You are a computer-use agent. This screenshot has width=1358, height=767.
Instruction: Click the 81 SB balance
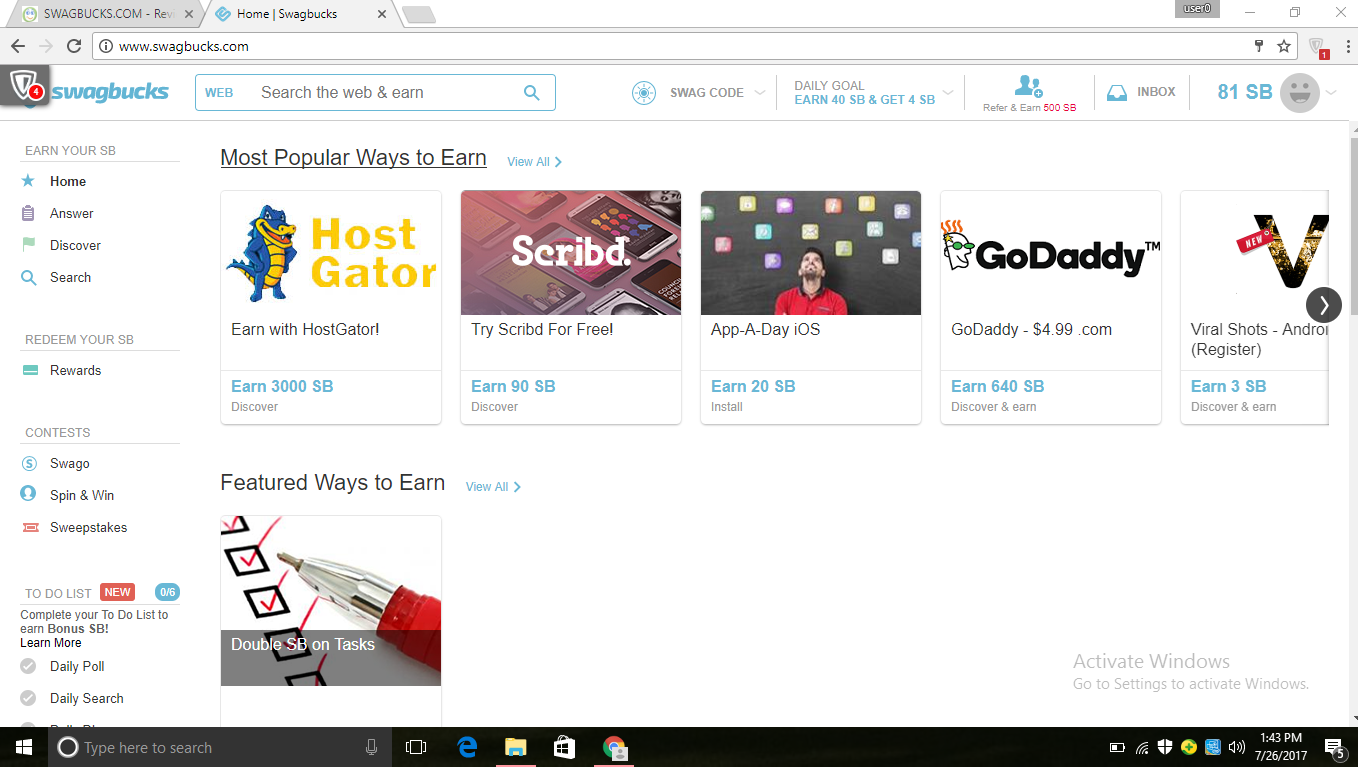click(1245, 92)
